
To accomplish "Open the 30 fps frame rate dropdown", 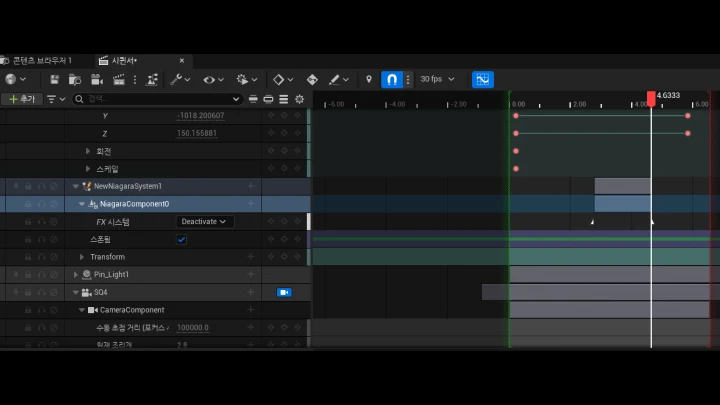I will pyautogui.click(x=437, y=79).
